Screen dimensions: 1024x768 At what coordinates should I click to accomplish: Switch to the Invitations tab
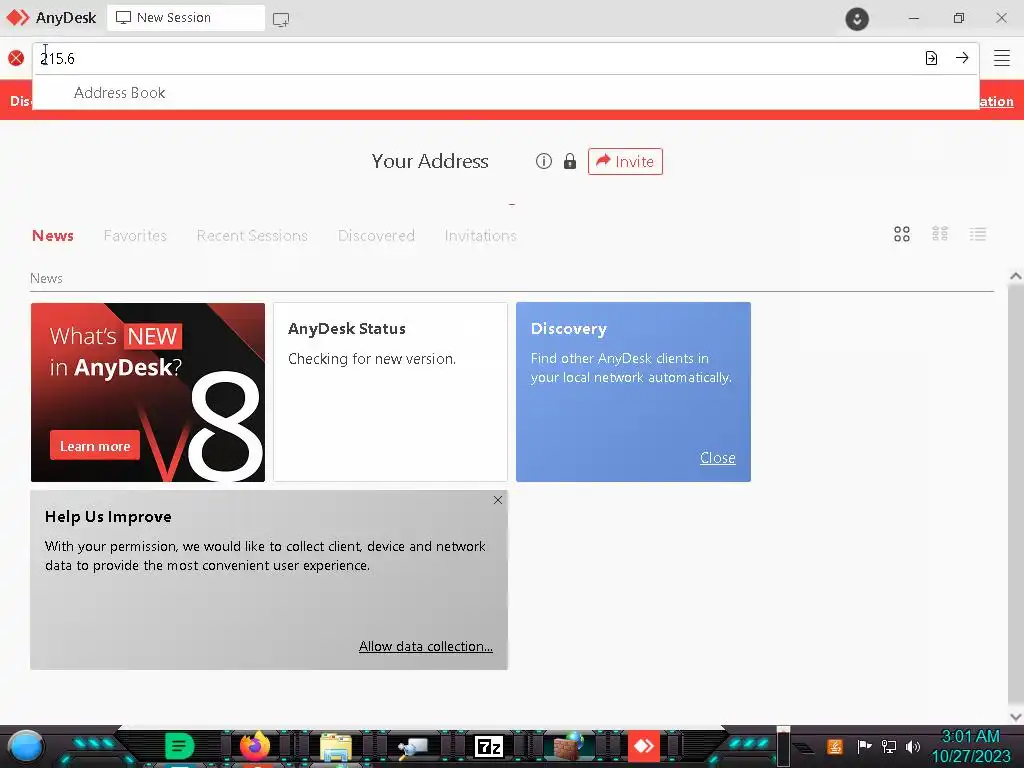(481, 236)
